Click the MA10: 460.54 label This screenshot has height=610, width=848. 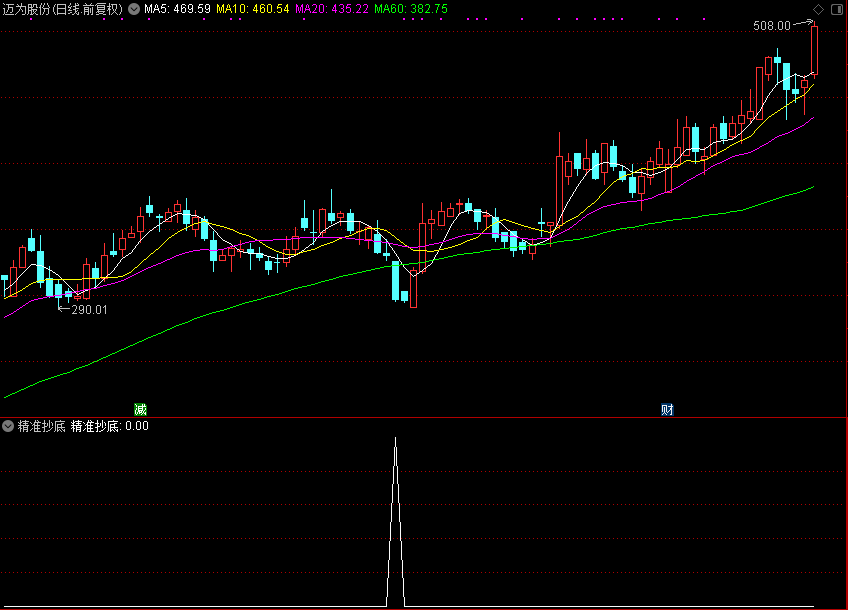click(x=253, y=9)
